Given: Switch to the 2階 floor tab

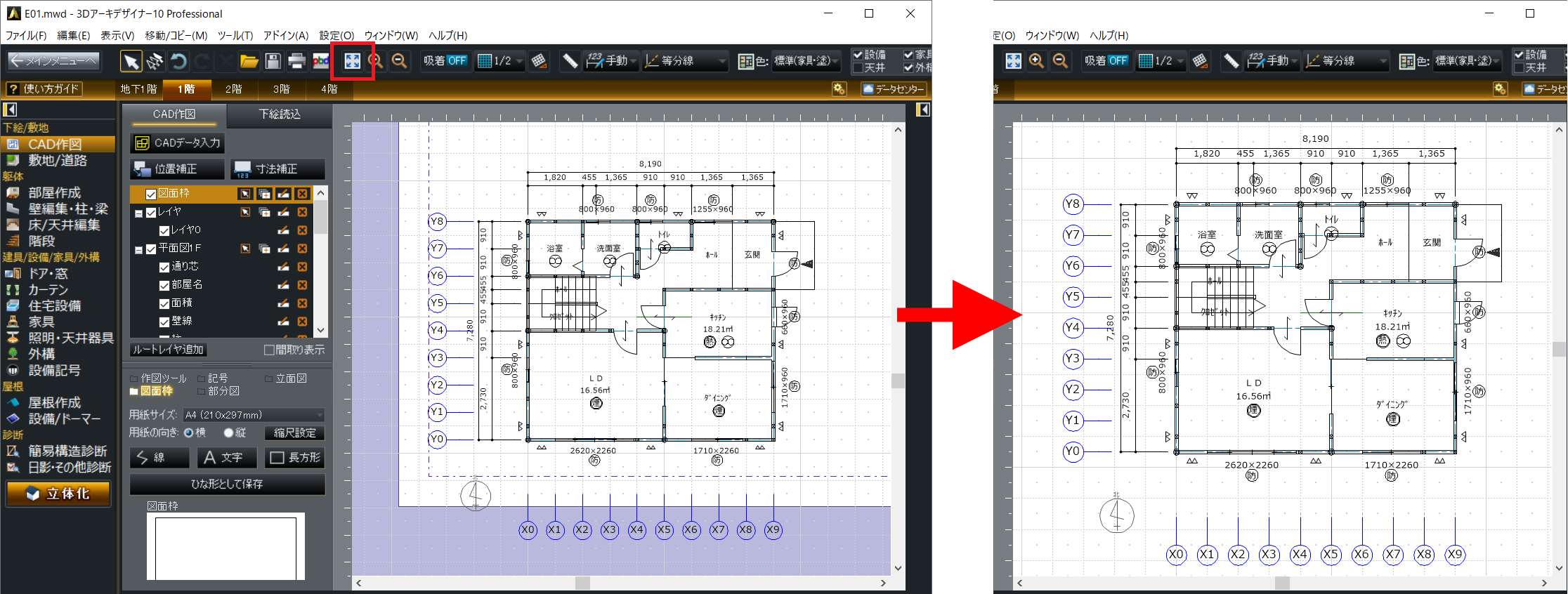Looking at the screenshot, I should click(233, 89).
